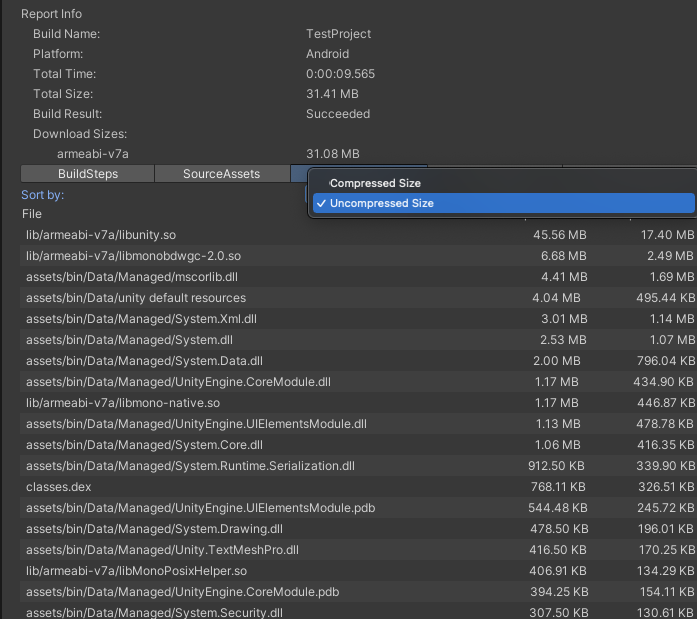
Task: Select the System.Drawing.dll row
Action: pyautogui.click(x=358, y=529)
